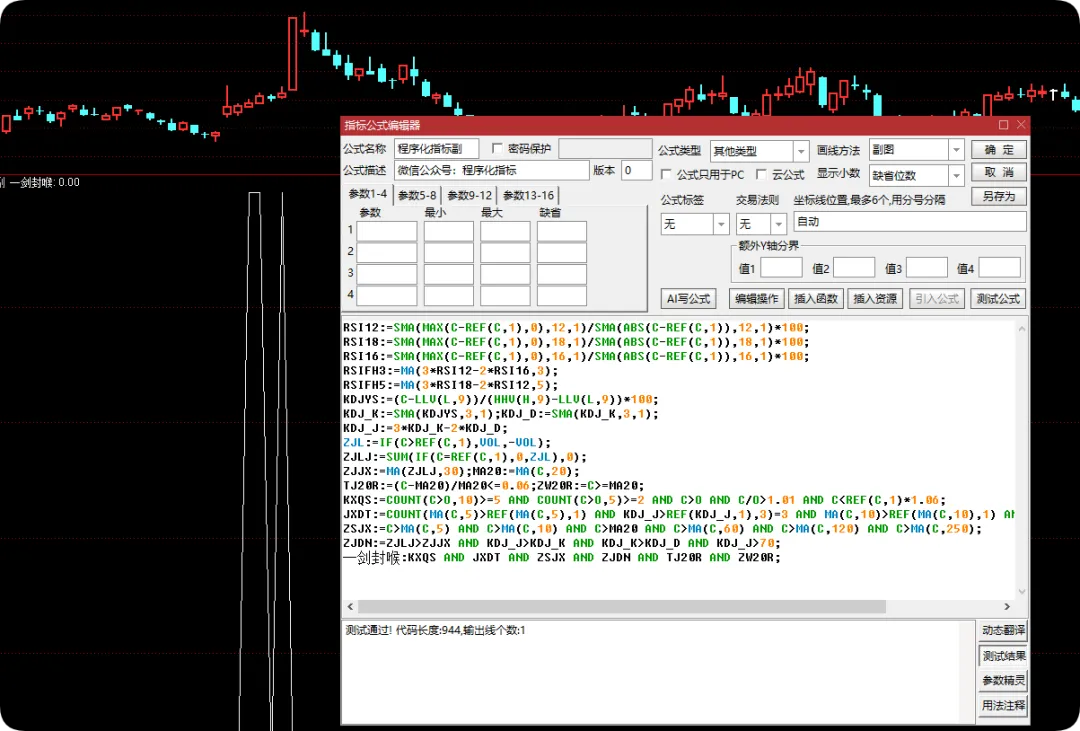The height and width of the screenshot is (731, 1080).
Task: Click the AI写公式 button
Action: pos(688,298)
